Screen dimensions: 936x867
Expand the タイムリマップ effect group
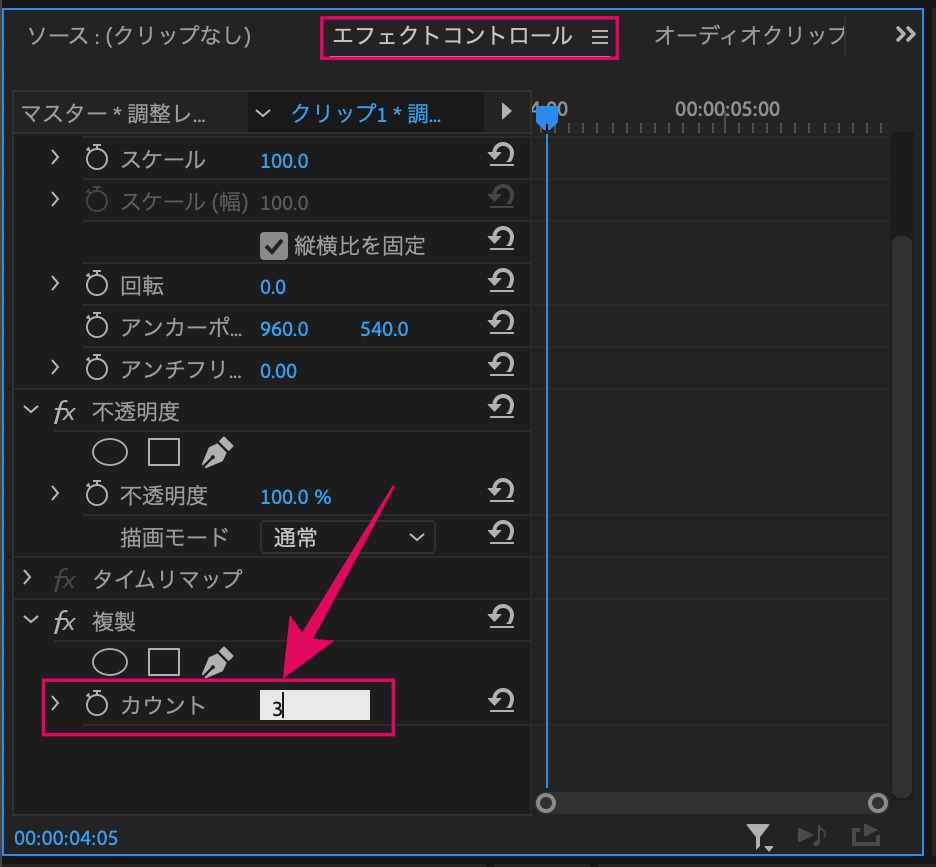click(27, 577)
